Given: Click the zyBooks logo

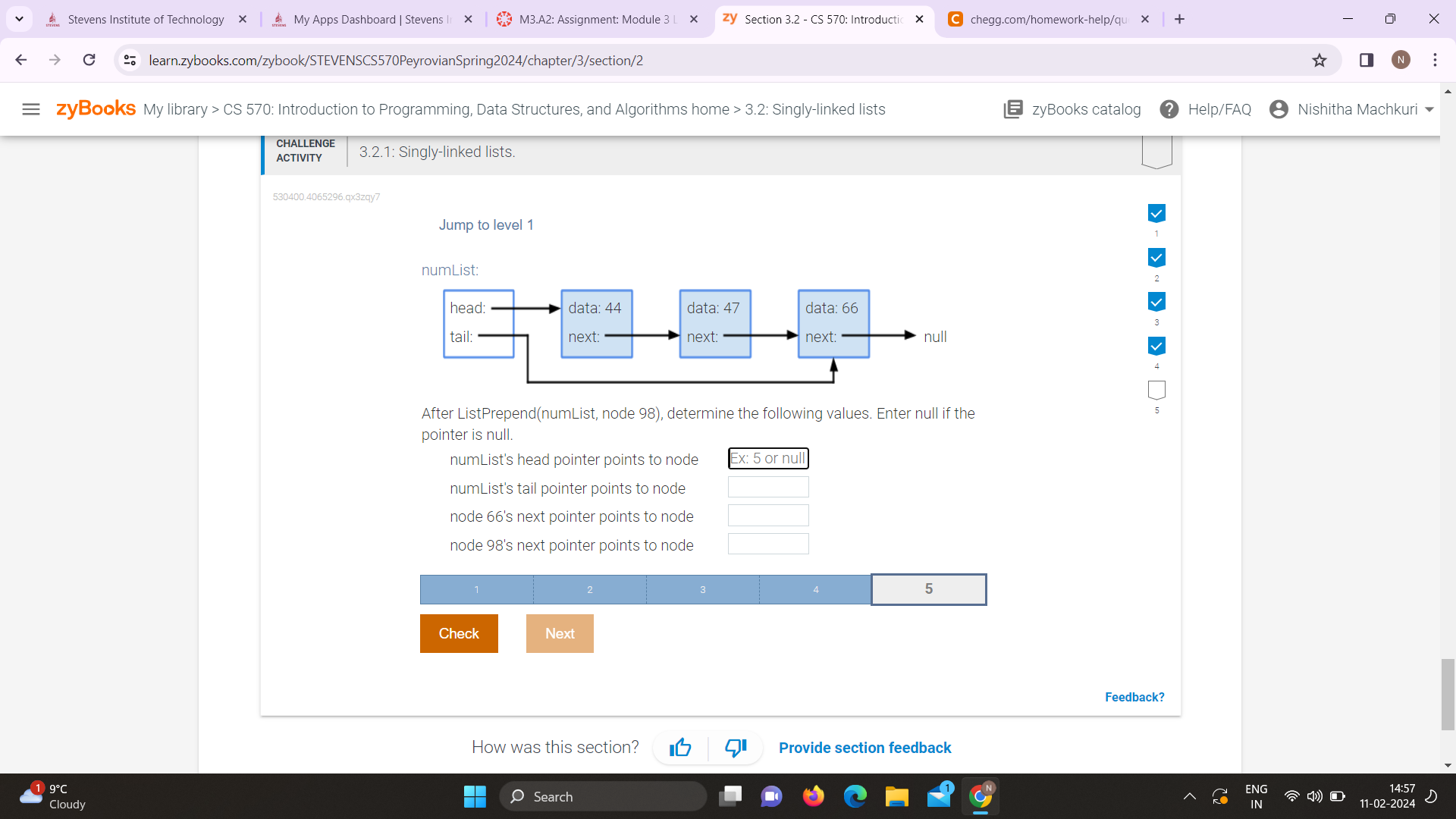Looking at the screenshot, I should pos(96,108).
